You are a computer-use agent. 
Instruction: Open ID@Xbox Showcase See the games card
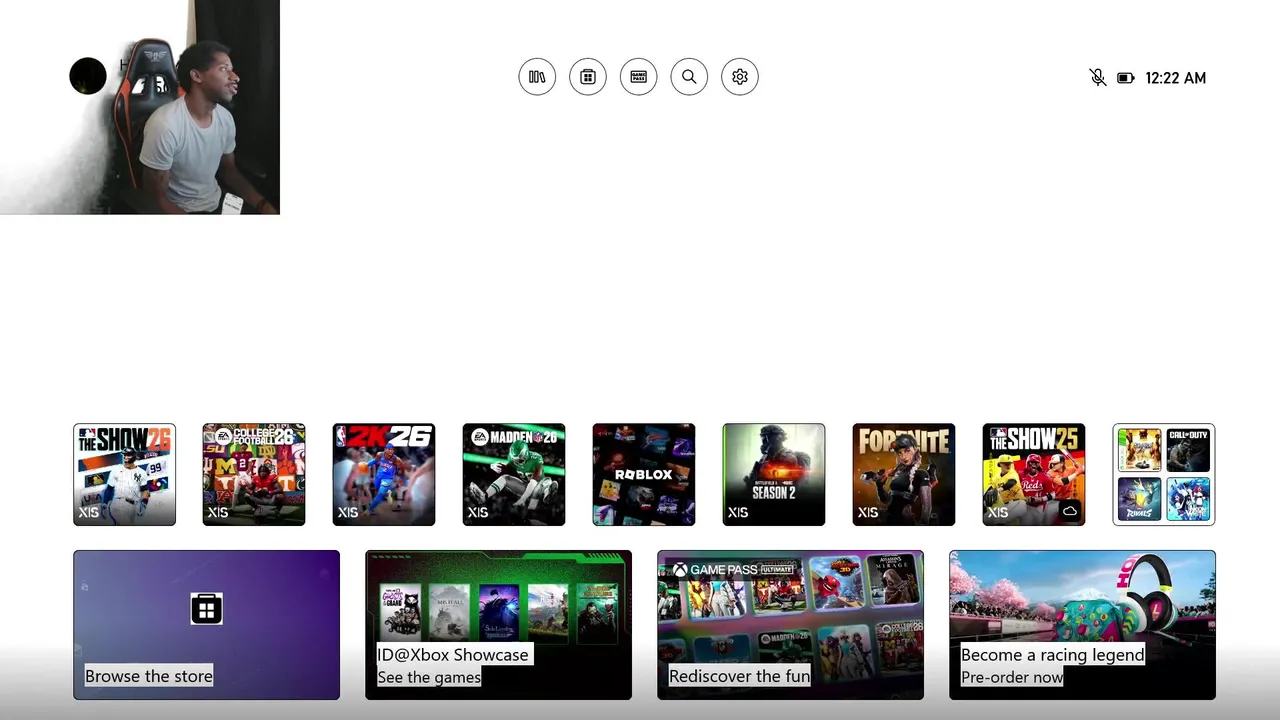(x=498, y=625)
